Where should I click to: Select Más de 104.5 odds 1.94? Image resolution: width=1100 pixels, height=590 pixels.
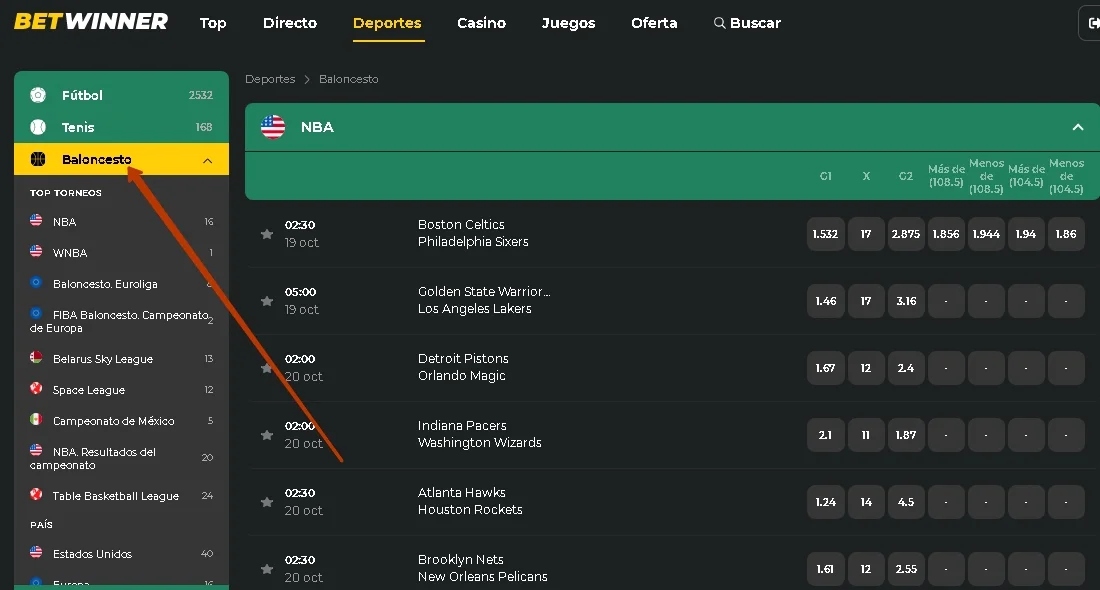coord(1026,234)
